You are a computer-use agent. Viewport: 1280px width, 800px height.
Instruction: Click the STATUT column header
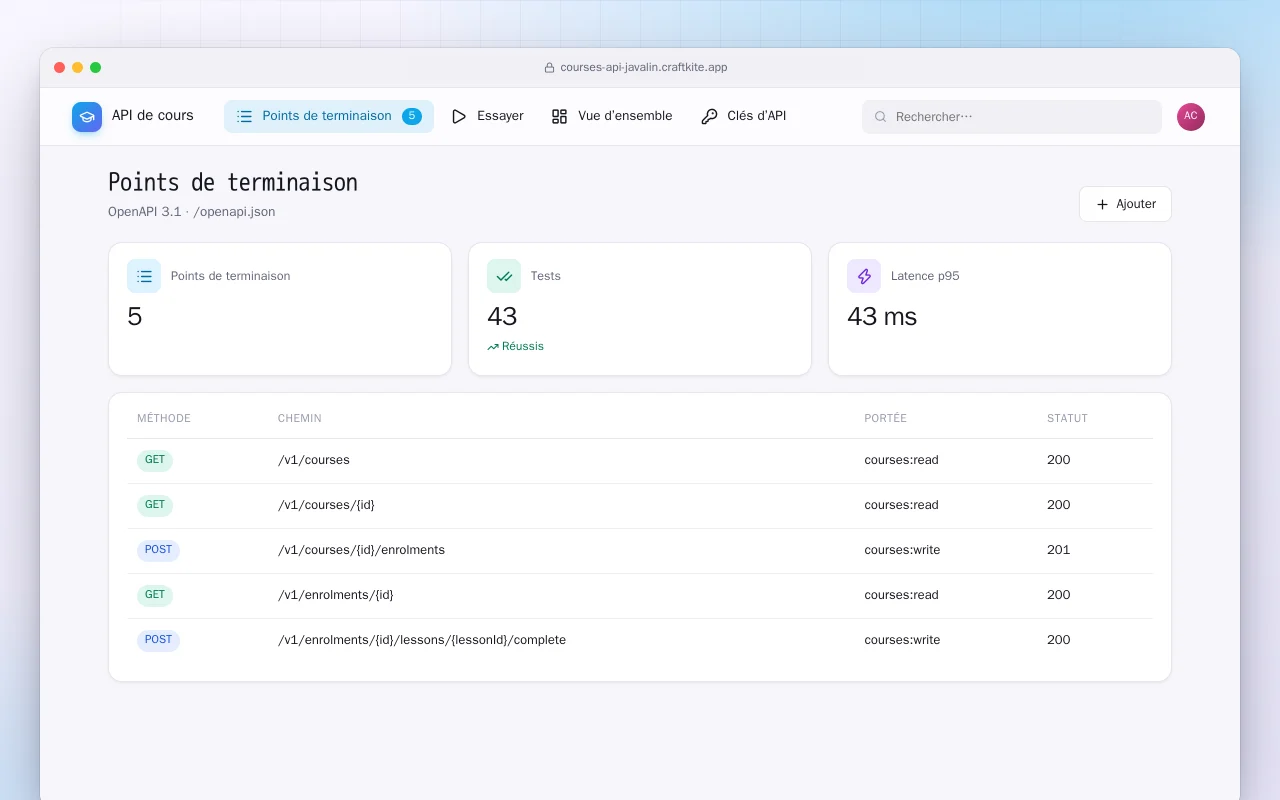point(1067,419)
